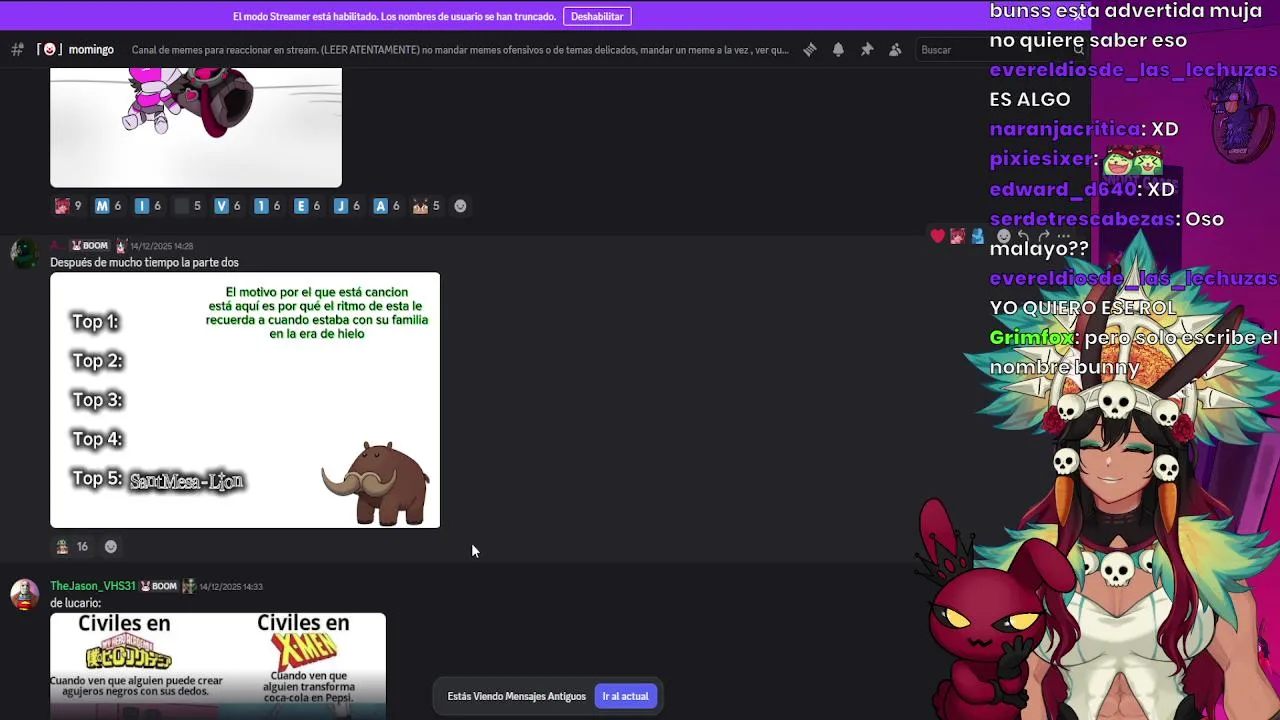This screenshot has height=720, width=1280.
Task: Toggle the A letter reaction
Action: point(387,206)
